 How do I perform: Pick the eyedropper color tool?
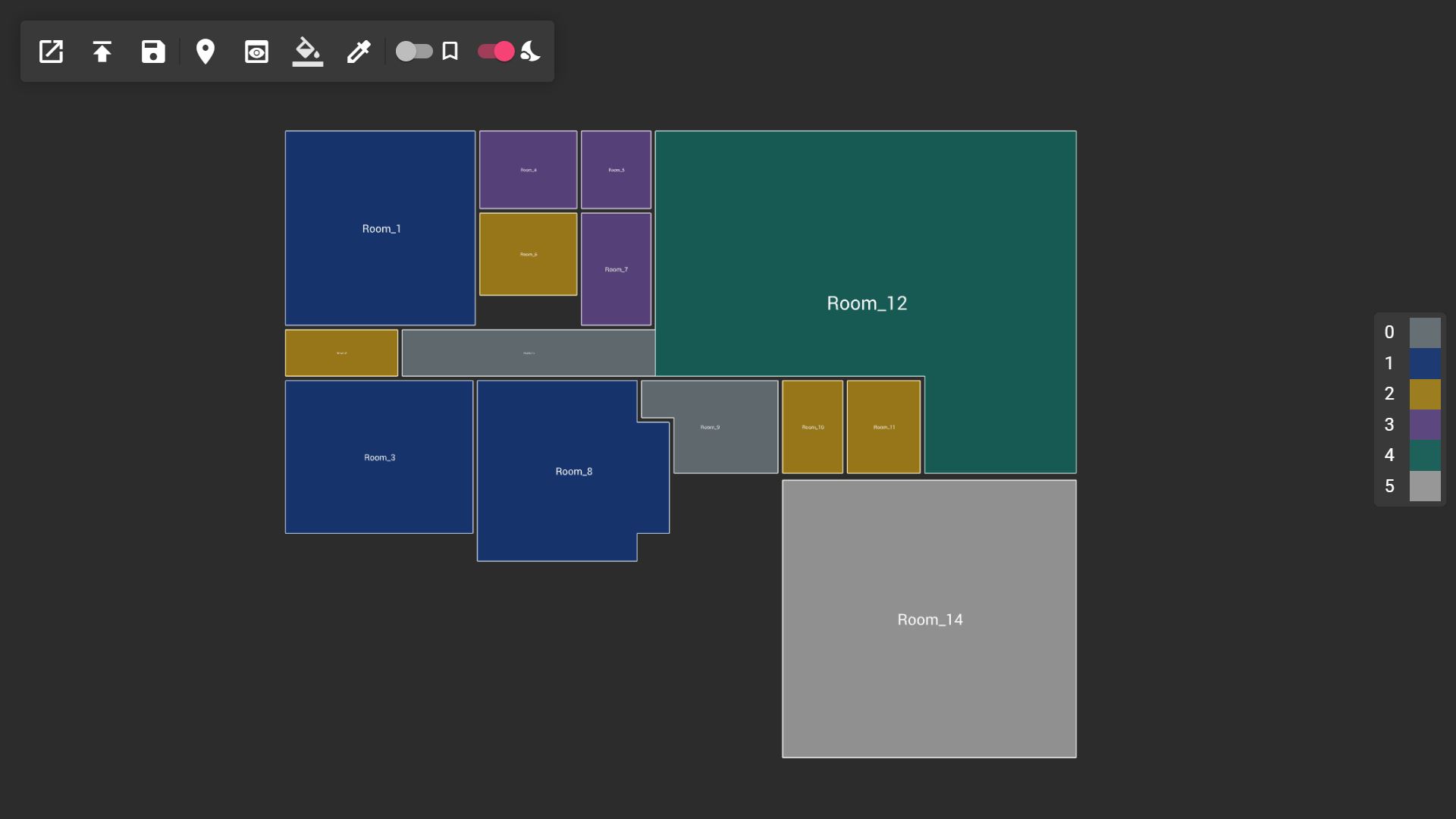[359, 52]
